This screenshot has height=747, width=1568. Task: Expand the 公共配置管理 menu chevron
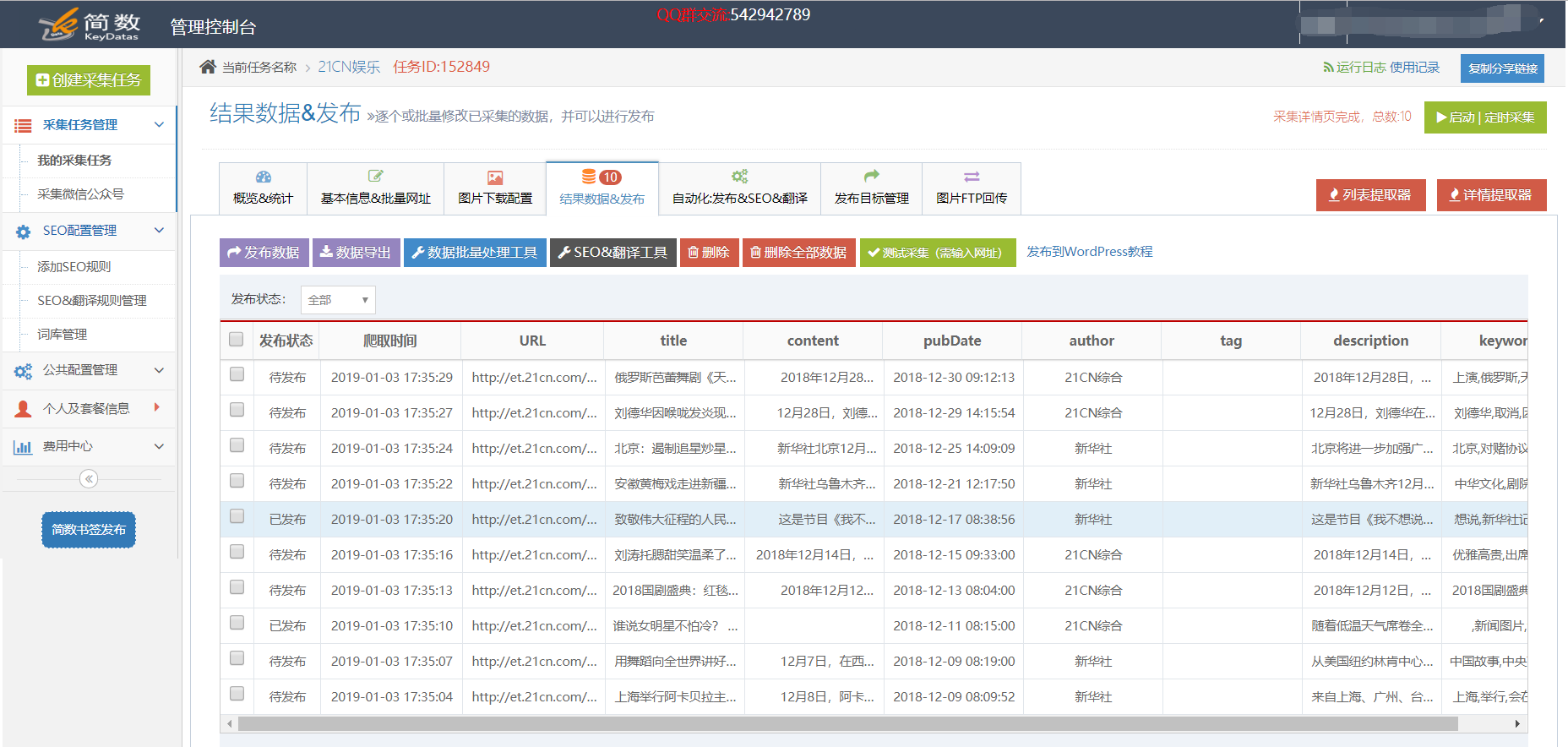159,370
